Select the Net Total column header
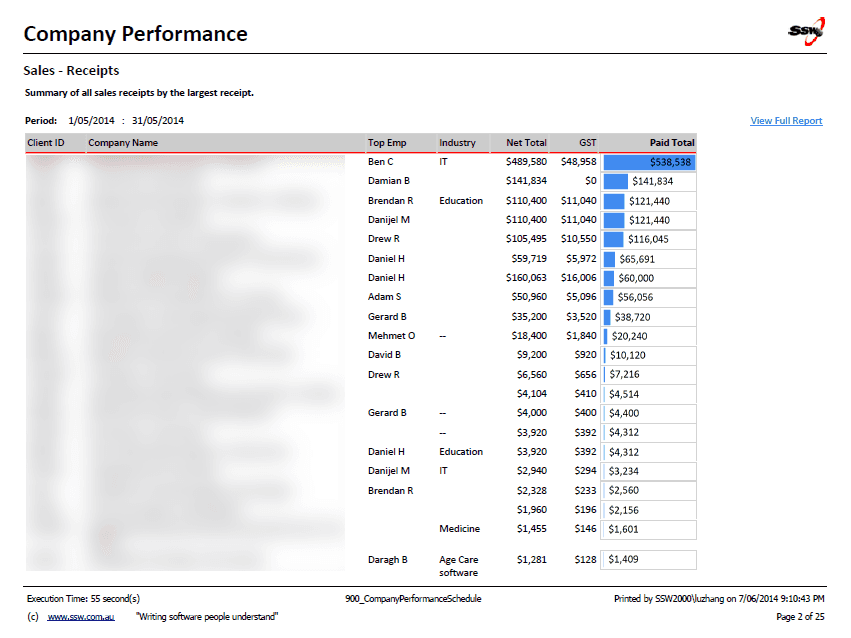Viewport: 851px width, 638px height. (x=526, y=143)
